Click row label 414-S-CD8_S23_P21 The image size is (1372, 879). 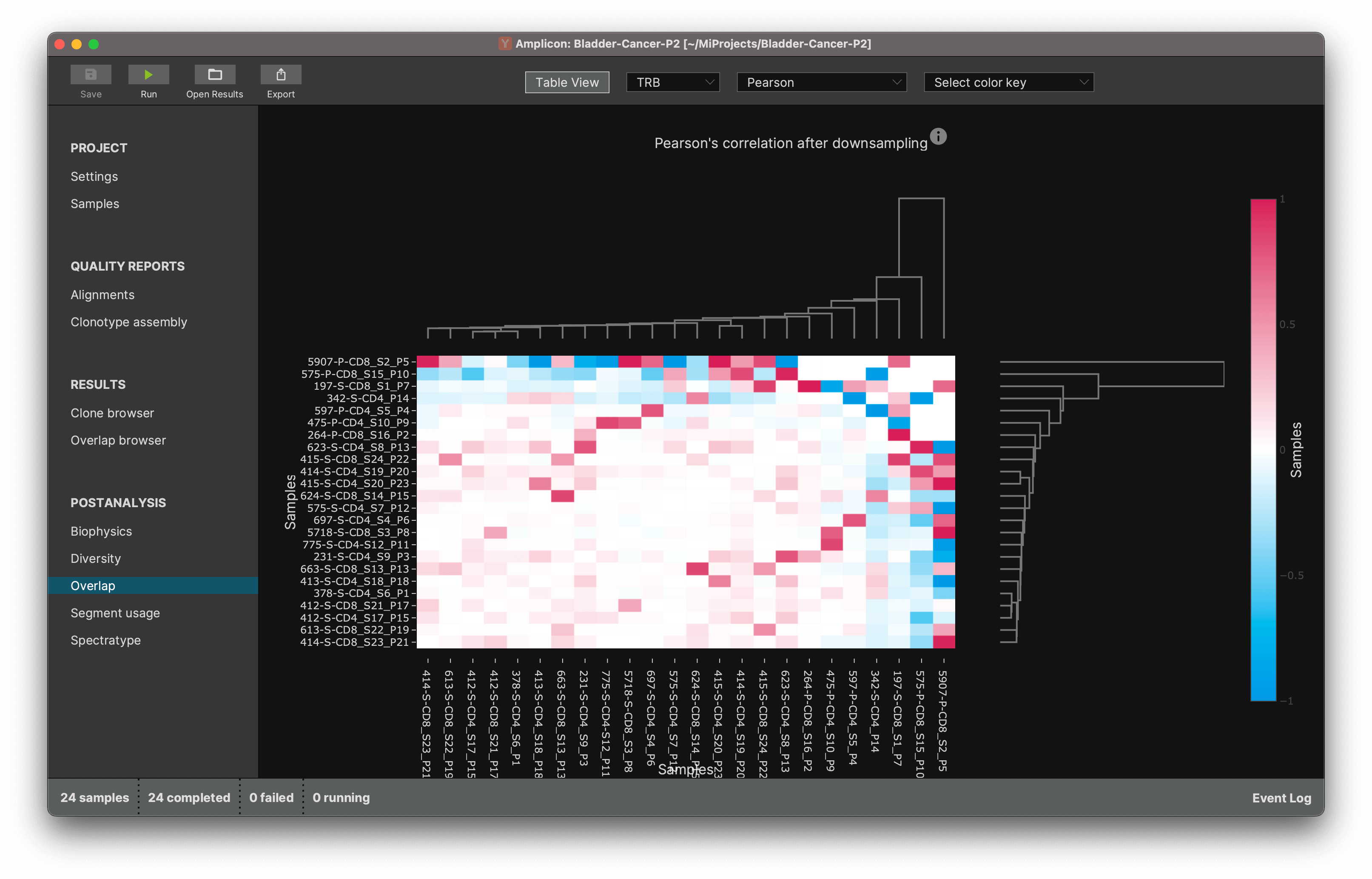pyautogui.click(x=355, y=642)
